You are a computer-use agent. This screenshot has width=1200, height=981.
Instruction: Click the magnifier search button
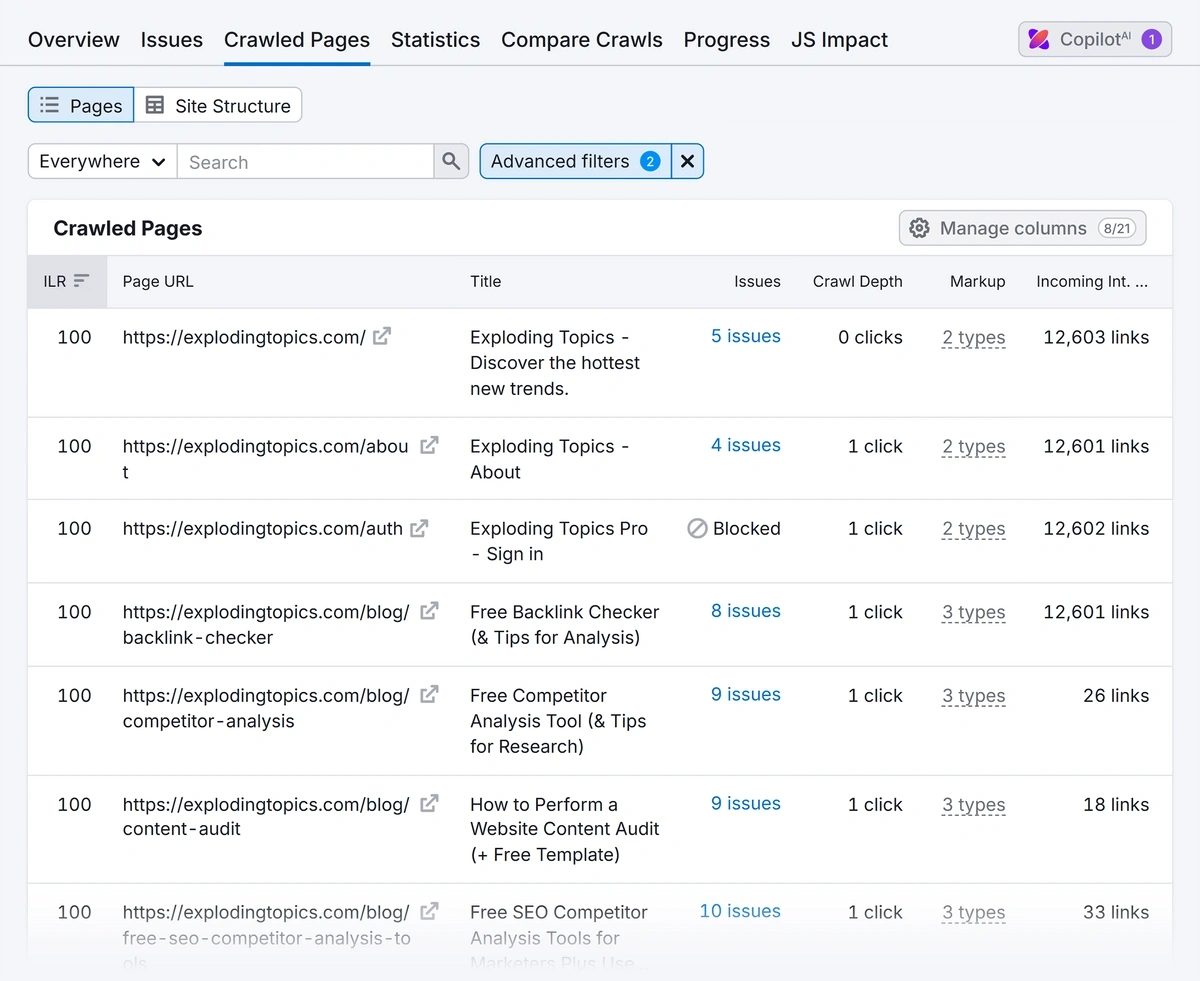(451, 161)
